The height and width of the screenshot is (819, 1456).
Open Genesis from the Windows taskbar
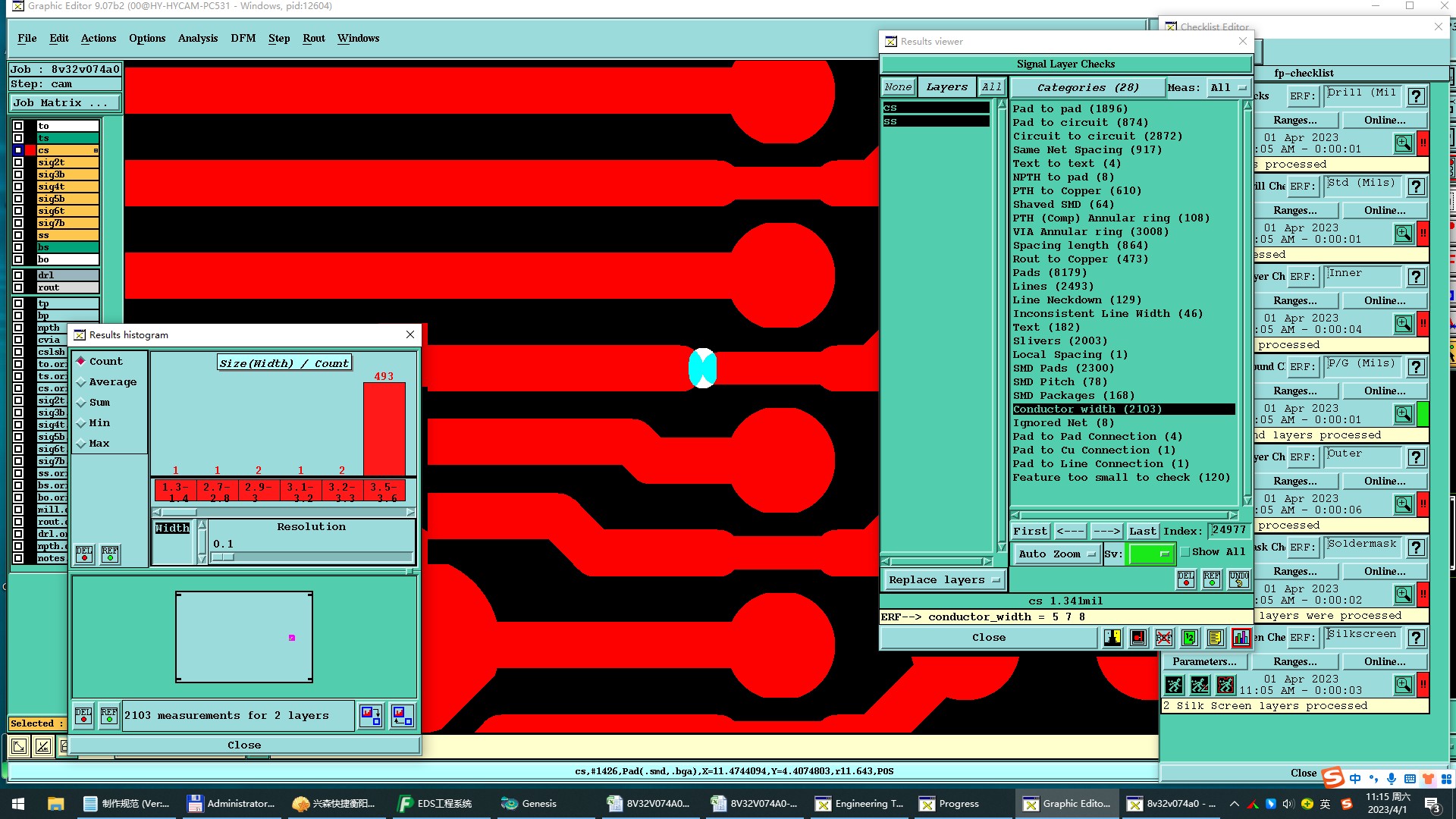pyautogui.click(x=529, y=804)
